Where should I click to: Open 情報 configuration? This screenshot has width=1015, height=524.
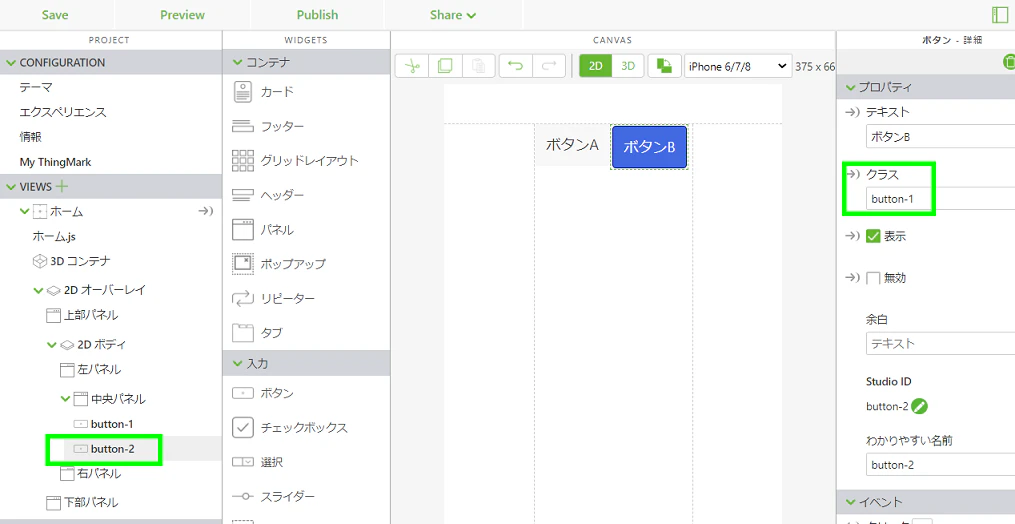tap(30, 137)
